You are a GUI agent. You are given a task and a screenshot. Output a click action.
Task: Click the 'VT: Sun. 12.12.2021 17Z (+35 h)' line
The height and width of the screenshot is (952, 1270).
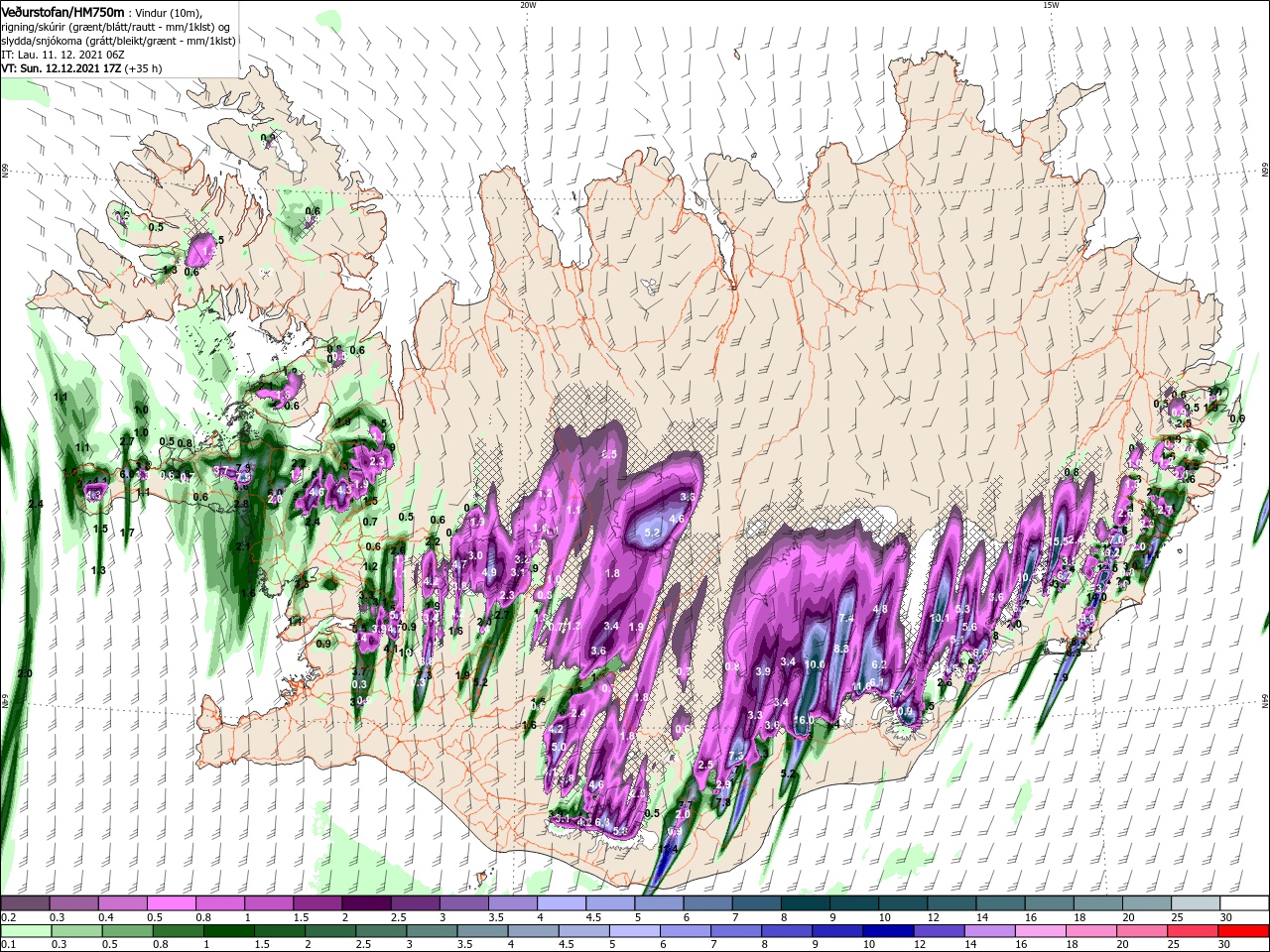coord(81,68)
